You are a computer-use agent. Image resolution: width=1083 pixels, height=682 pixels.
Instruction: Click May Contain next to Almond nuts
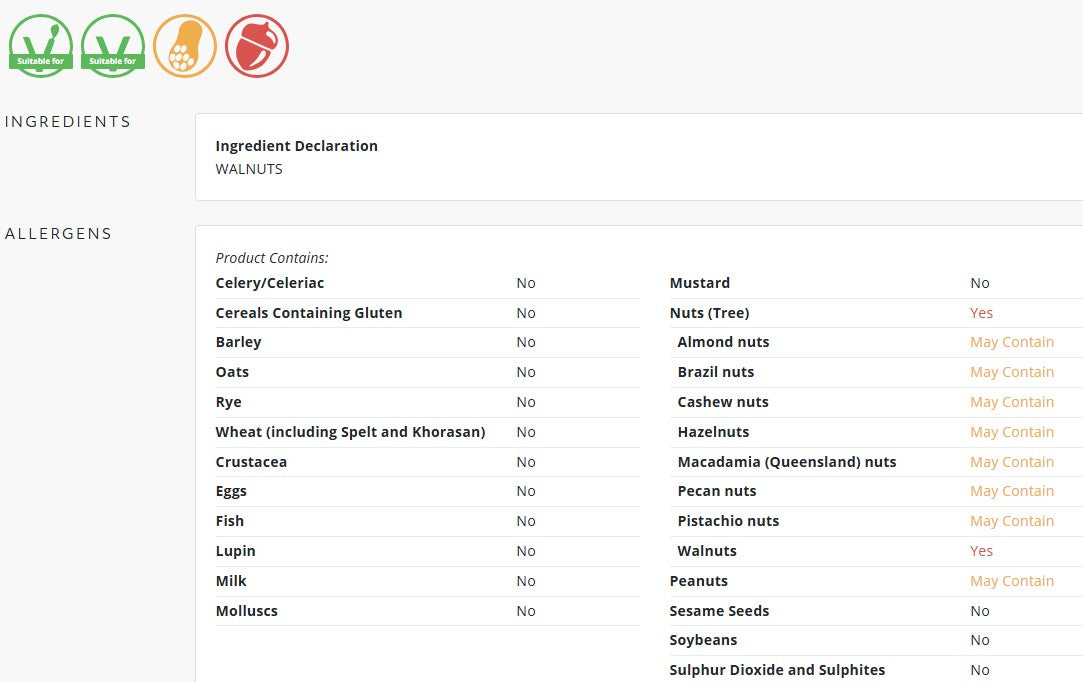tap(1012, 342)
